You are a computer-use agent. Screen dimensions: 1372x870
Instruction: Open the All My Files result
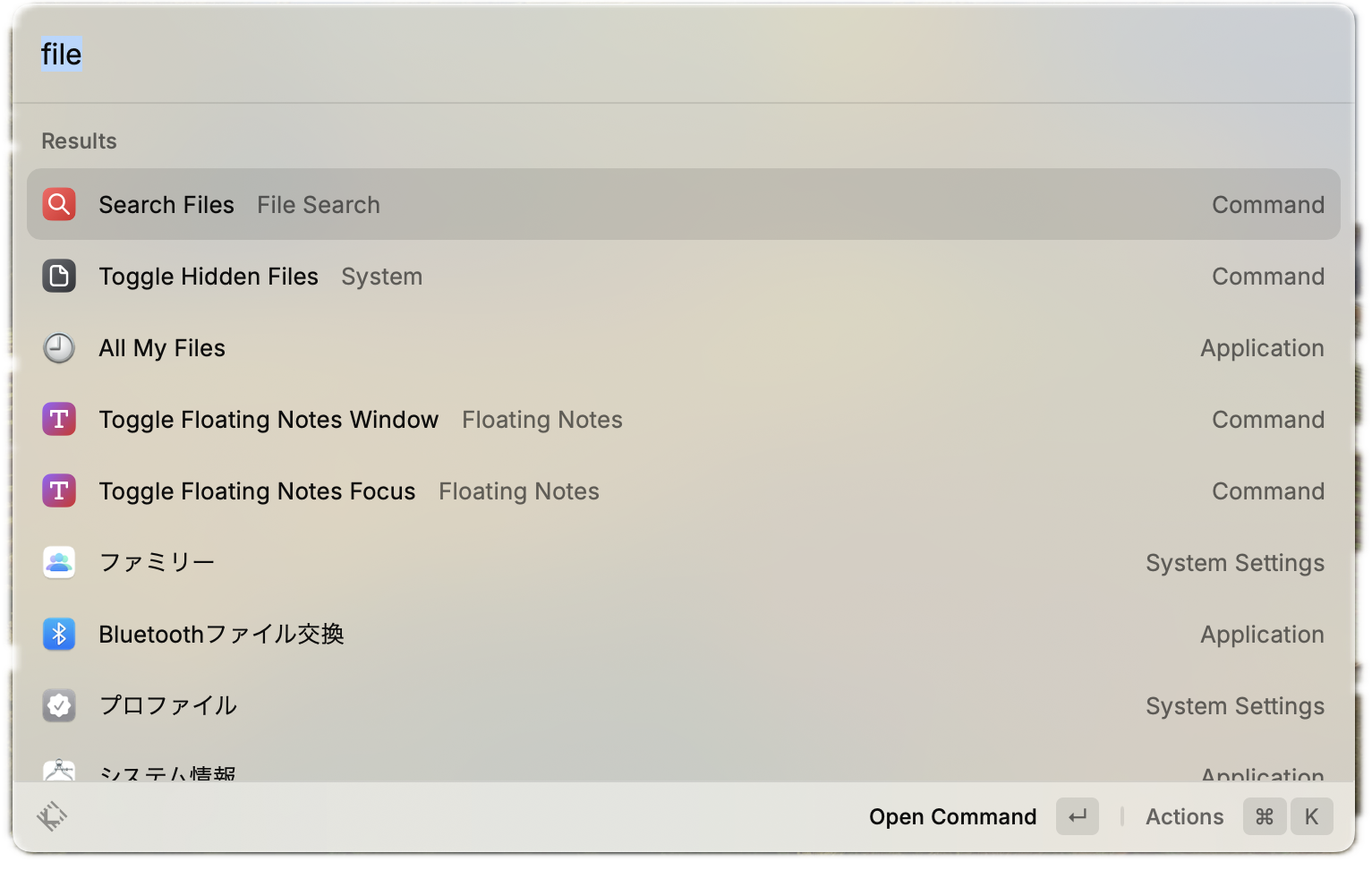[x=162, y=348]
